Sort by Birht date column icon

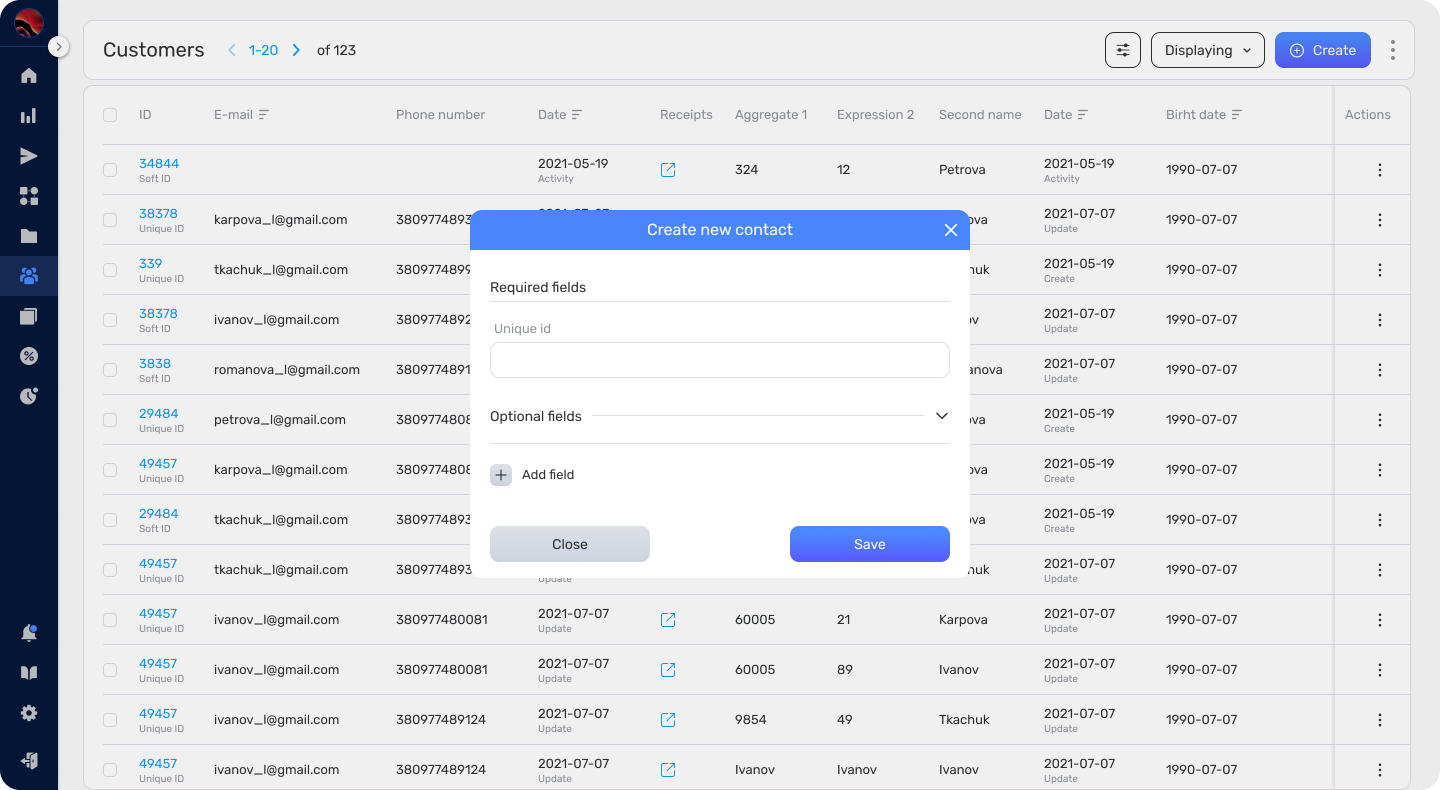pos(1237,115)
